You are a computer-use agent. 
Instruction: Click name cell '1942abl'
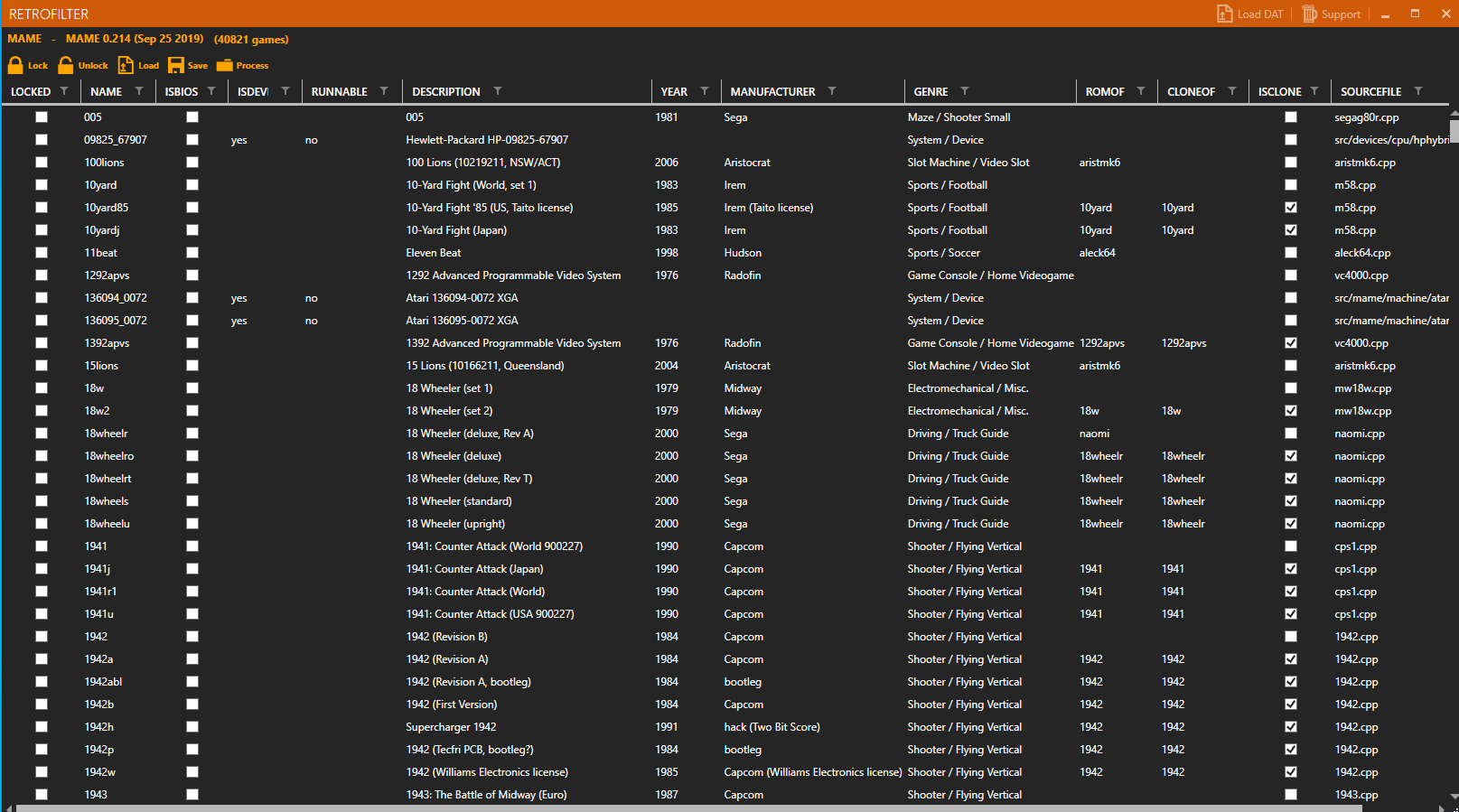[x=103, y=682]
